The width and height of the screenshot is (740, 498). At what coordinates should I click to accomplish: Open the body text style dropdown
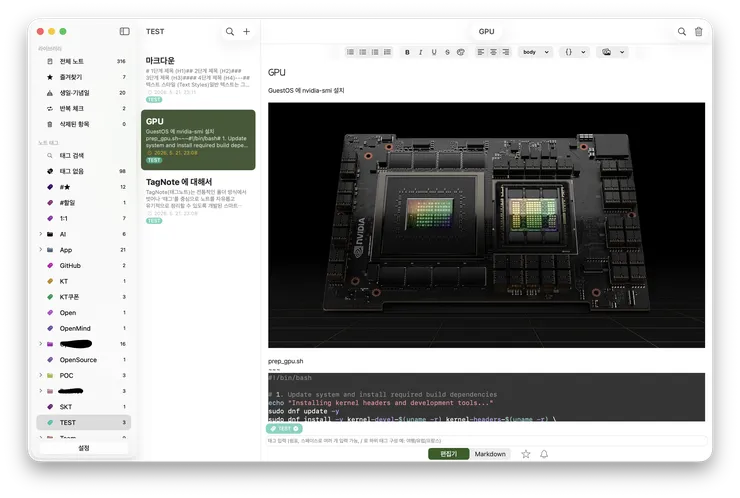click(535, 52)
